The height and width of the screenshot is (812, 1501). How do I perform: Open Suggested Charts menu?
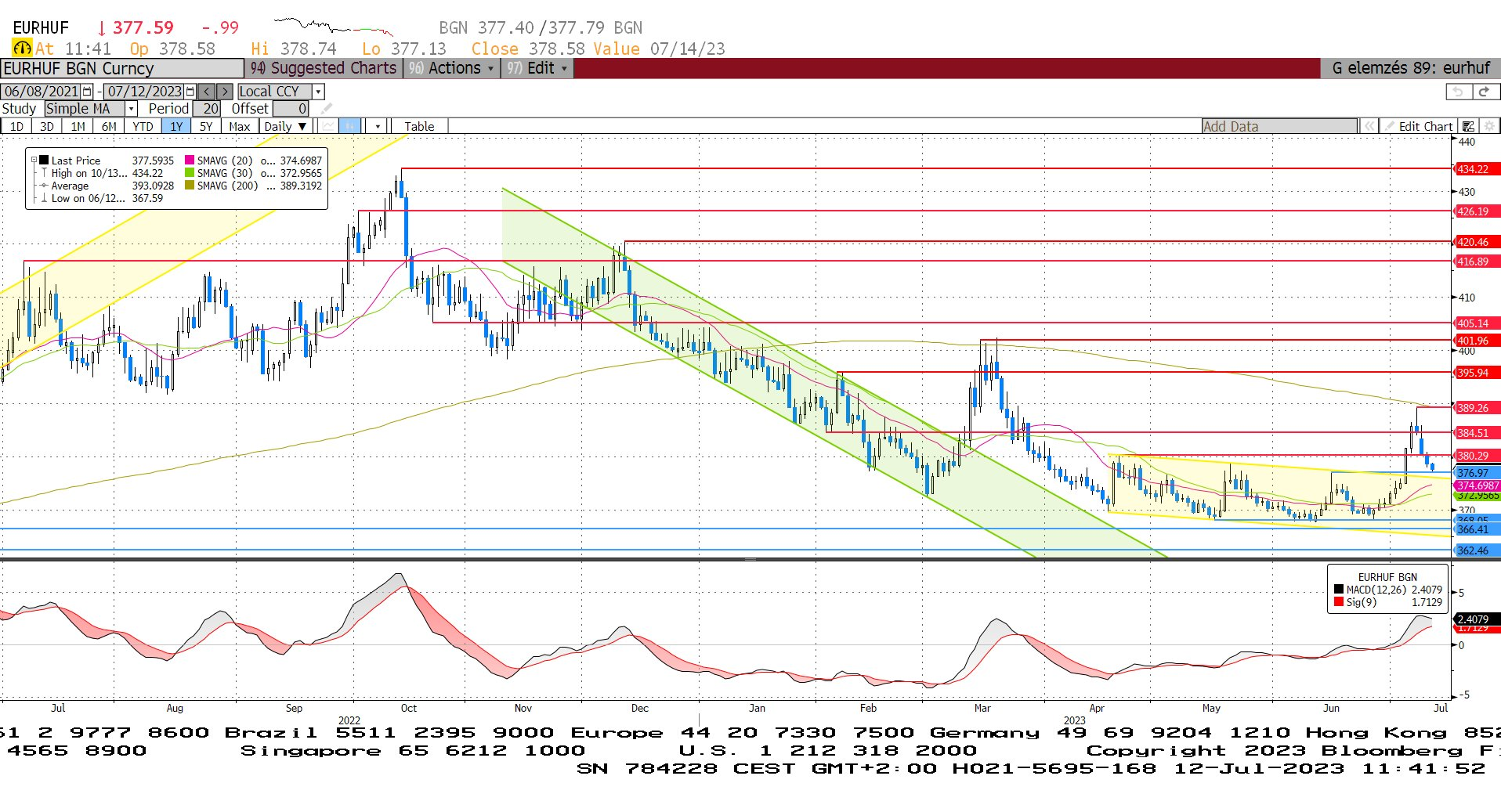(324, 68)
